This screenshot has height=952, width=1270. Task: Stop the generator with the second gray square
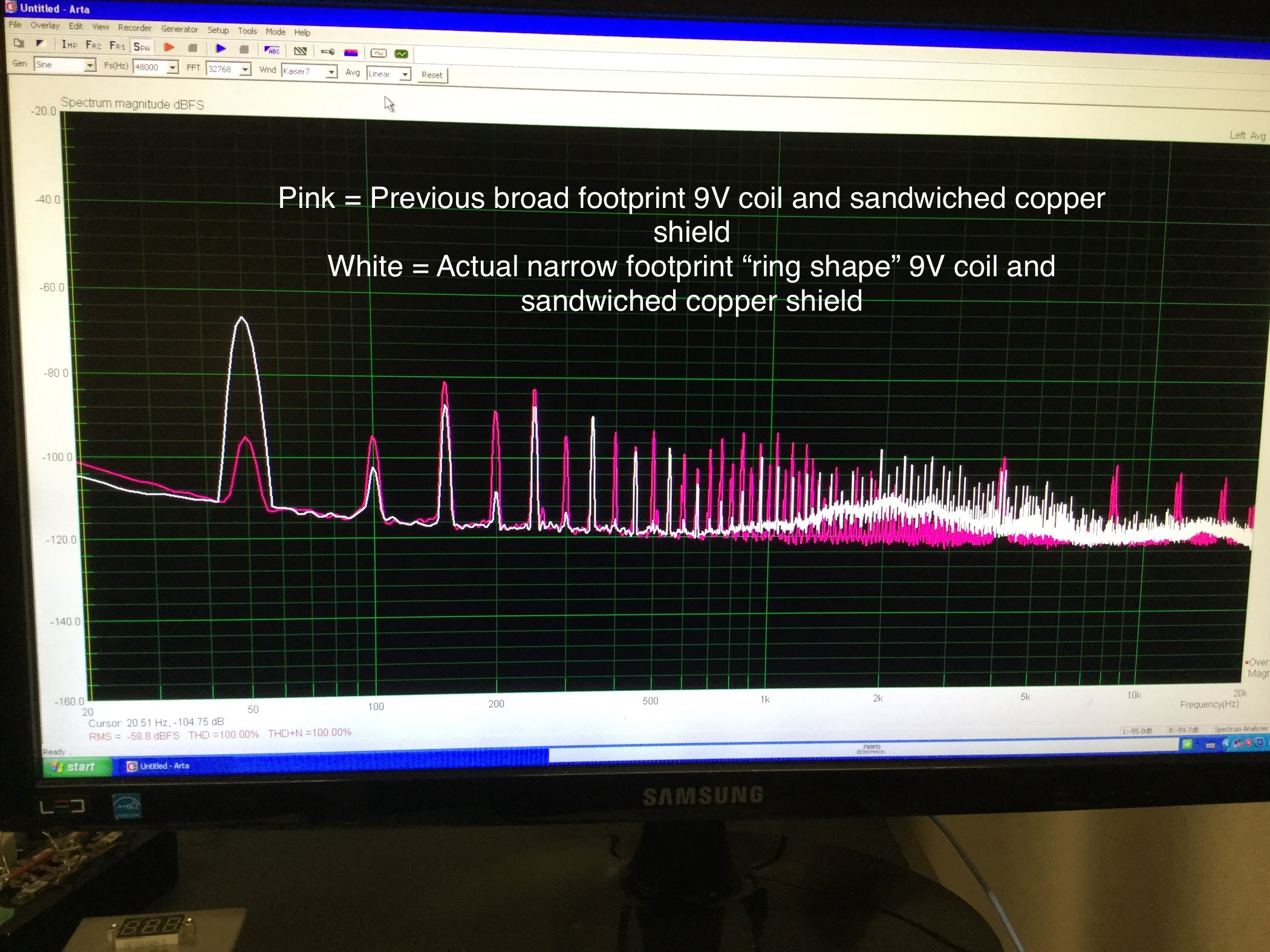click(244, 49)
